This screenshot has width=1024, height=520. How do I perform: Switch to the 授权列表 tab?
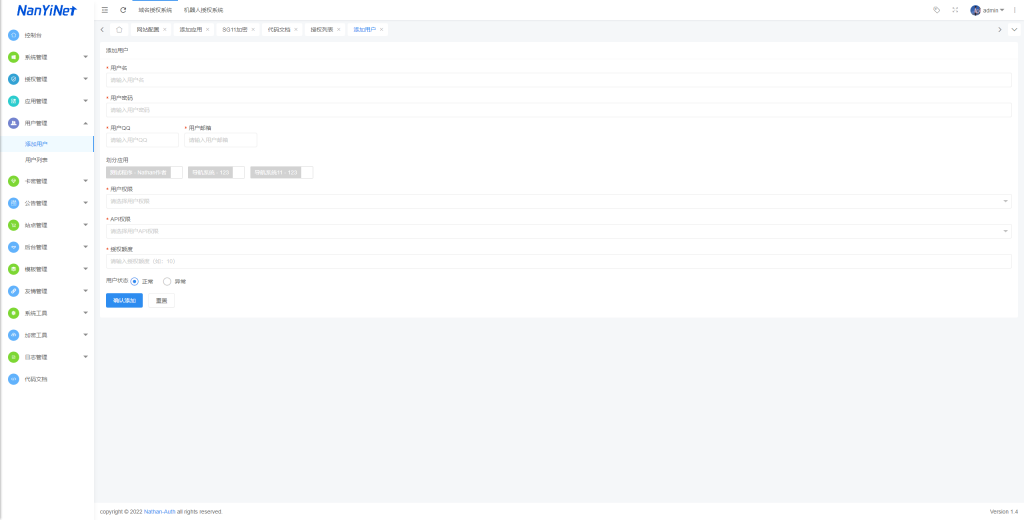click(321, 29)
